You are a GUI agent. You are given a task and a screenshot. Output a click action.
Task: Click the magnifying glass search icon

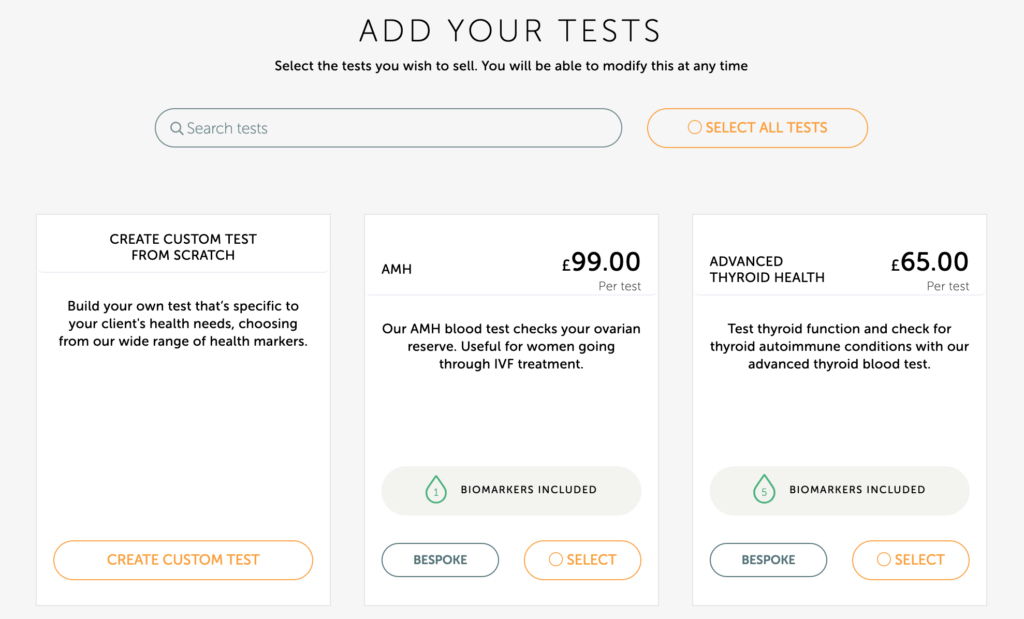(x=176, y=128)
